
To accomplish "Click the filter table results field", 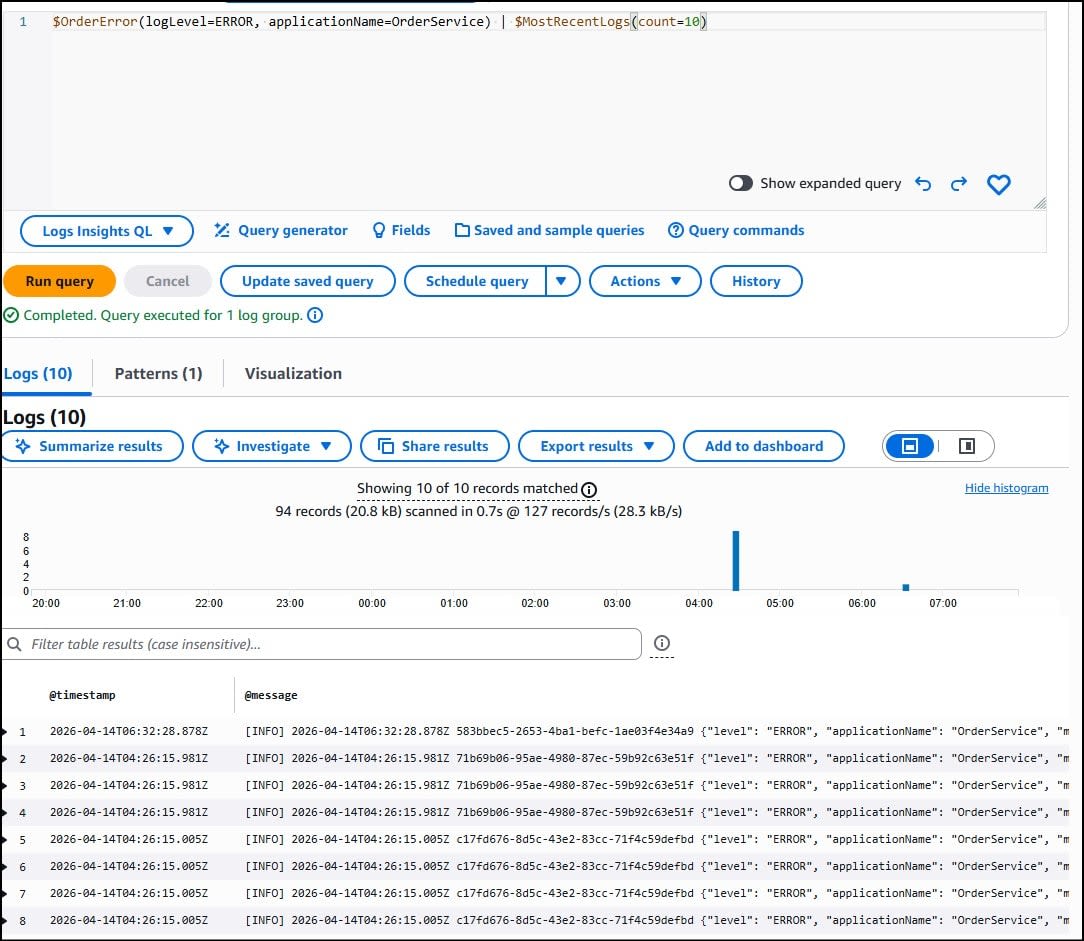I will [x=320, y=643].
